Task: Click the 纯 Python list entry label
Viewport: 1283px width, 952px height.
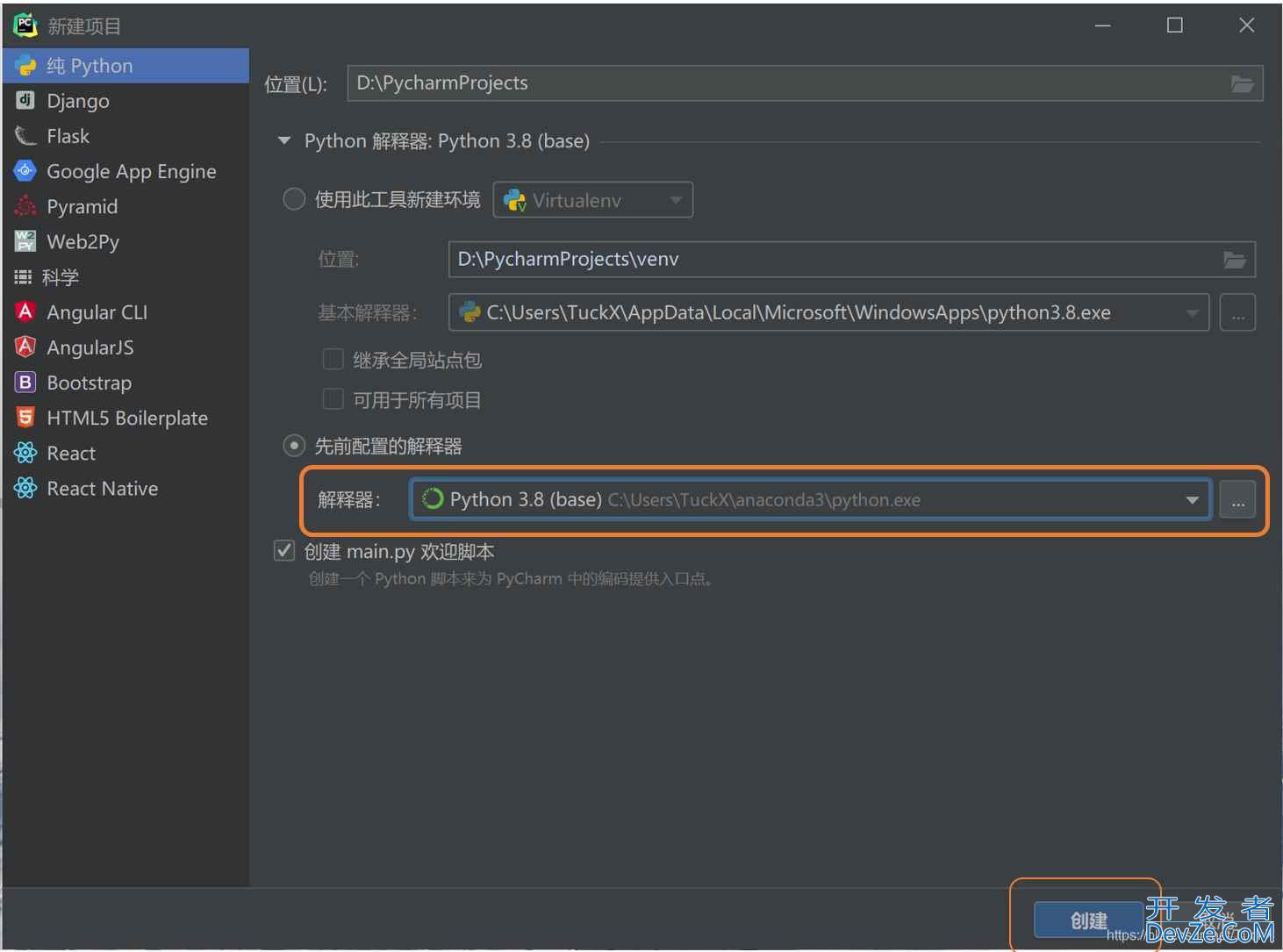Action: click(x=90, y=66)
